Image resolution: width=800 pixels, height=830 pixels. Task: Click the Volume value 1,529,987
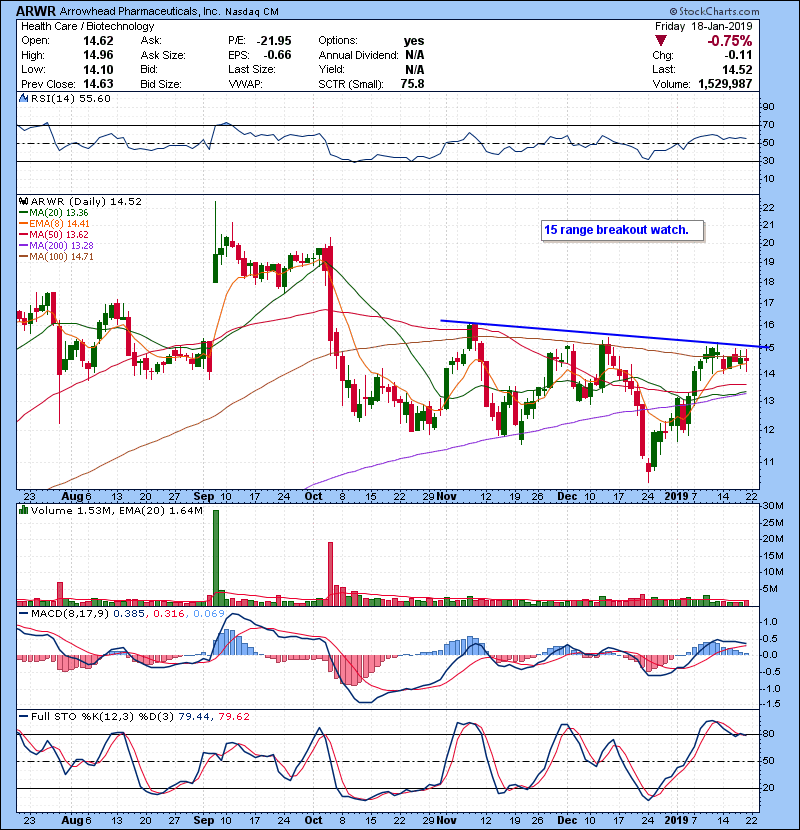[725, 84]
